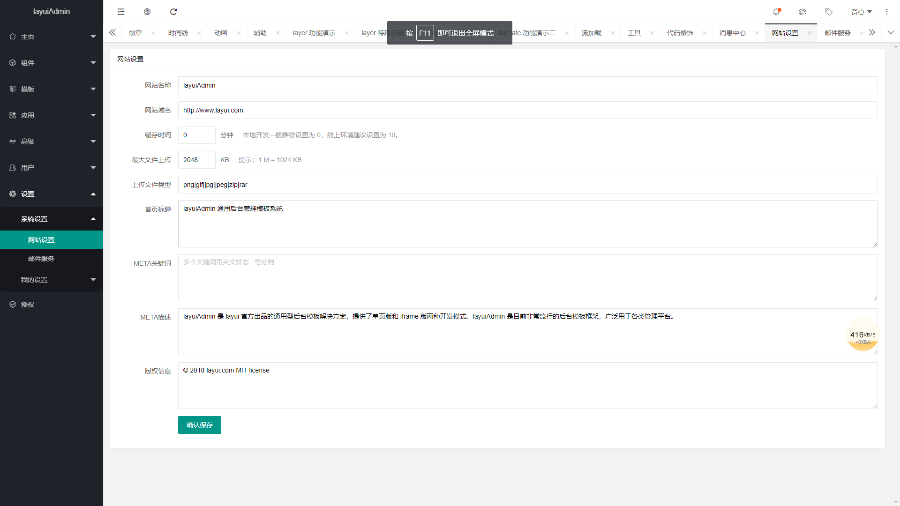This screenshot has width=900, height=506.
Task: Expand the 页面 menu arrow
Action: (x=93, y=89)
